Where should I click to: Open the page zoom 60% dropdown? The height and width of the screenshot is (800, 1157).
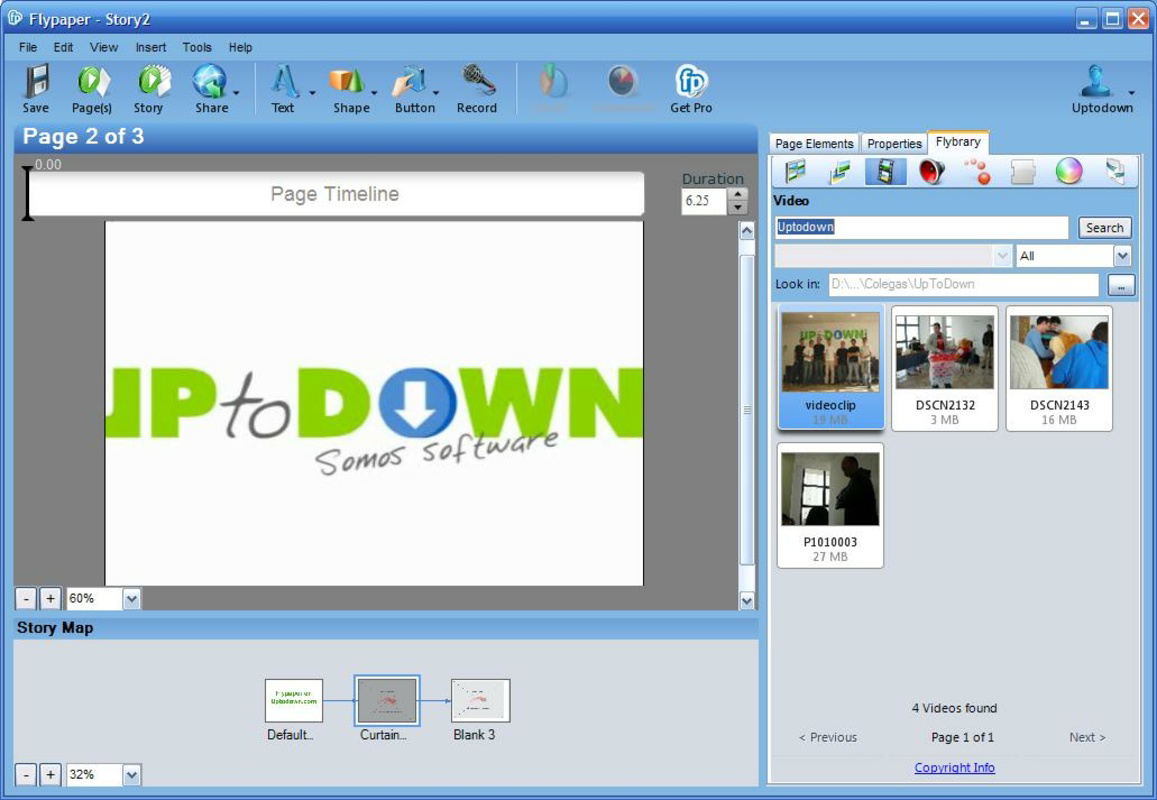(131, 599)
